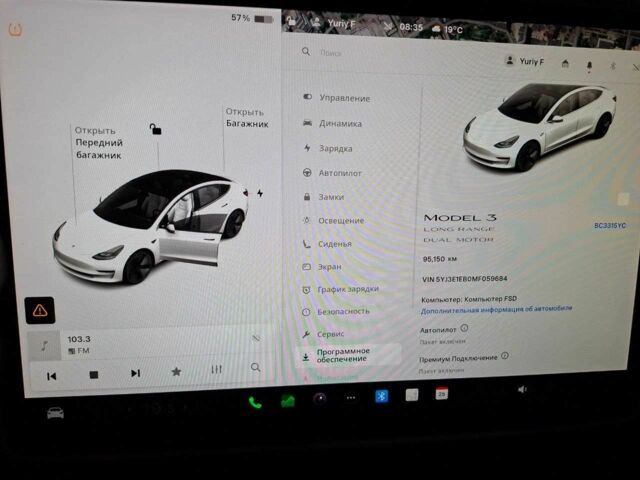Open the blue Bluetooth app in bottom bar
This screenshot has width=640, height=480.
382,396
